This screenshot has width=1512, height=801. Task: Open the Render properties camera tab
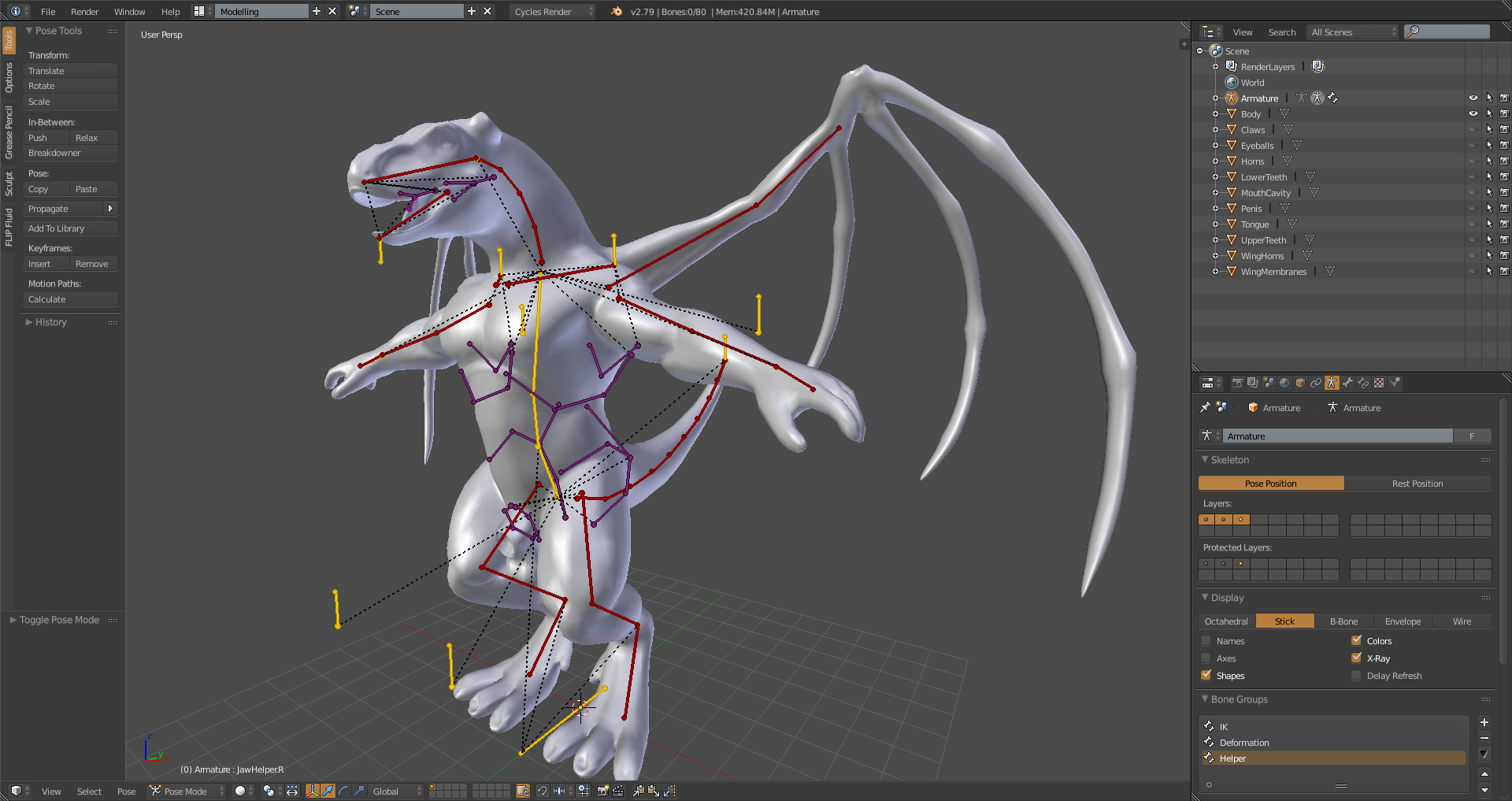(1237, 383)
